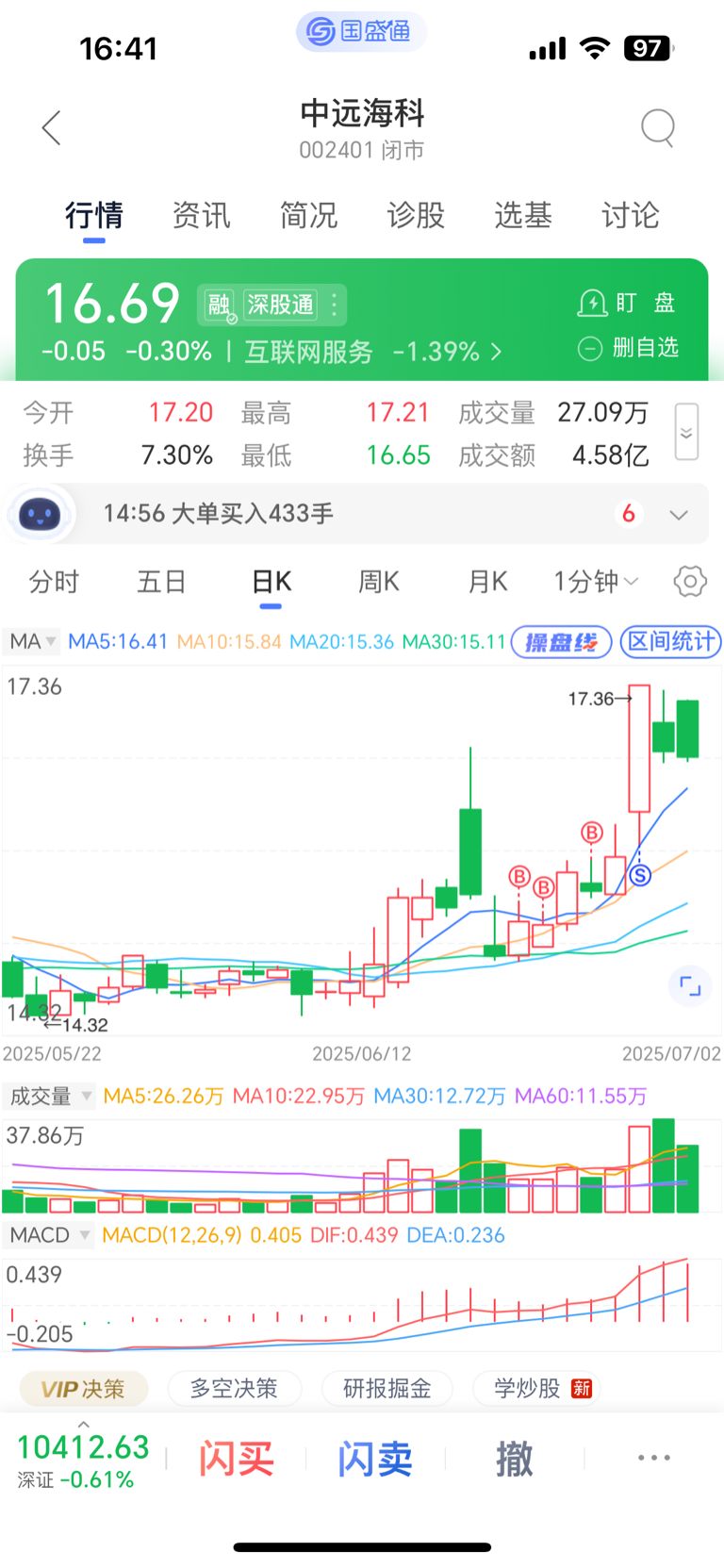Tap the 闪买 quick buy button

tap(236, 1460)
